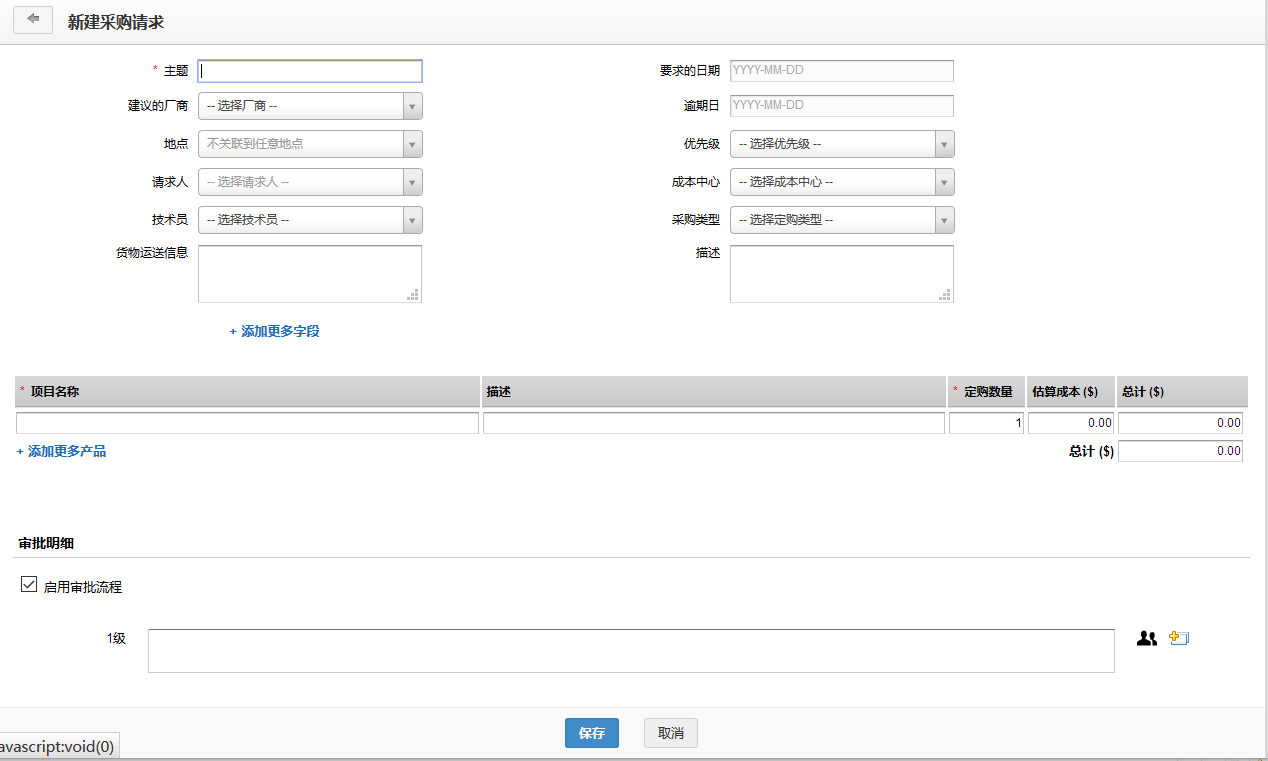Click the 1级 approver text box

(630, 651)
